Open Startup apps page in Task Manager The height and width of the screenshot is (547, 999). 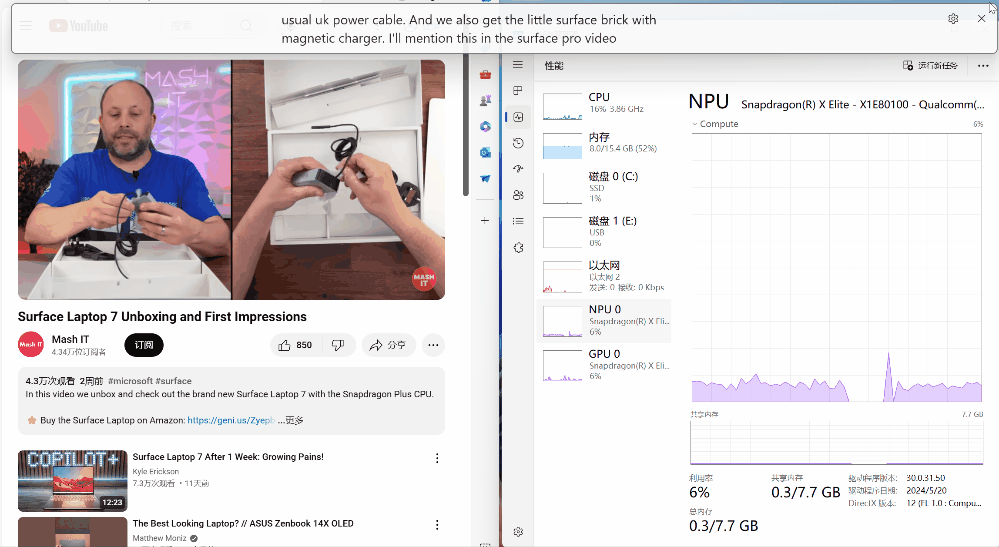(x=518, y=169)
